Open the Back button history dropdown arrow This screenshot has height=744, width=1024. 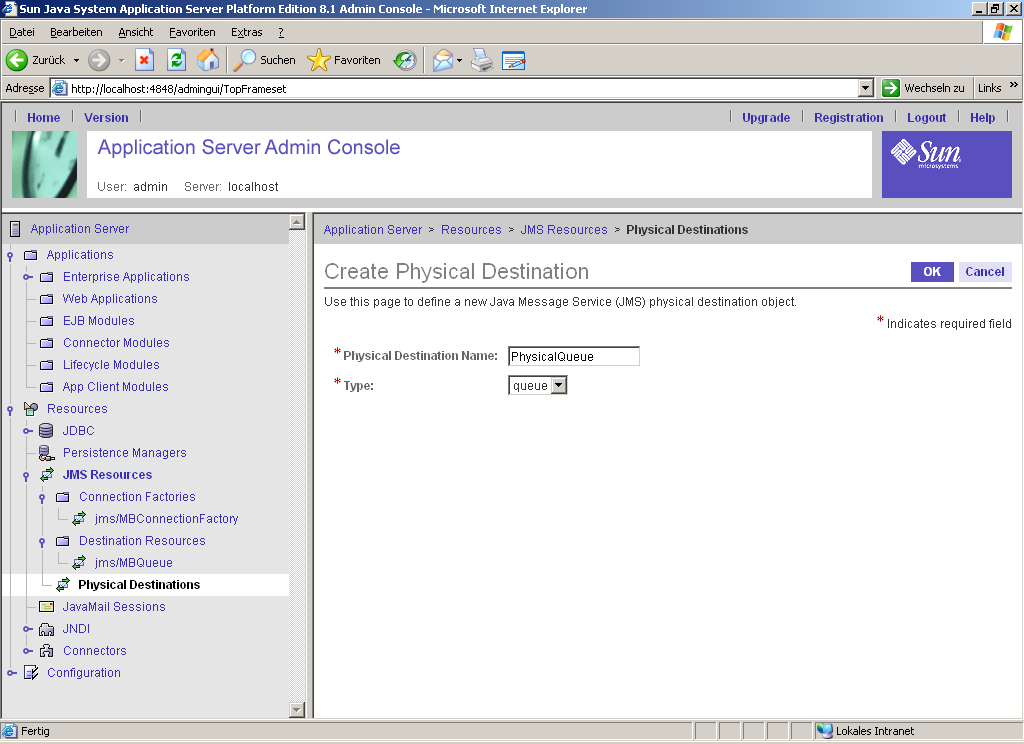click(76, 60)
